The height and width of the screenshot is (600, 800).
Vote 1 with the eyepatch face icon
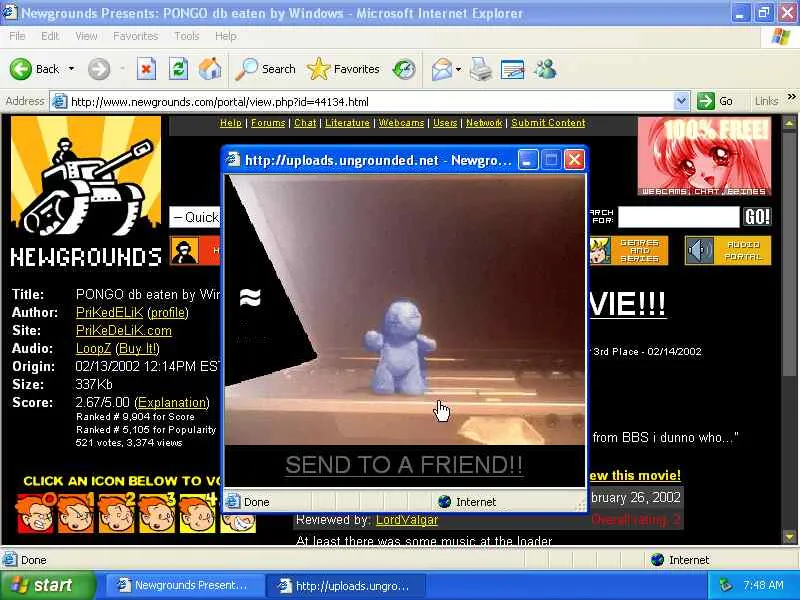tap(76, 512)
